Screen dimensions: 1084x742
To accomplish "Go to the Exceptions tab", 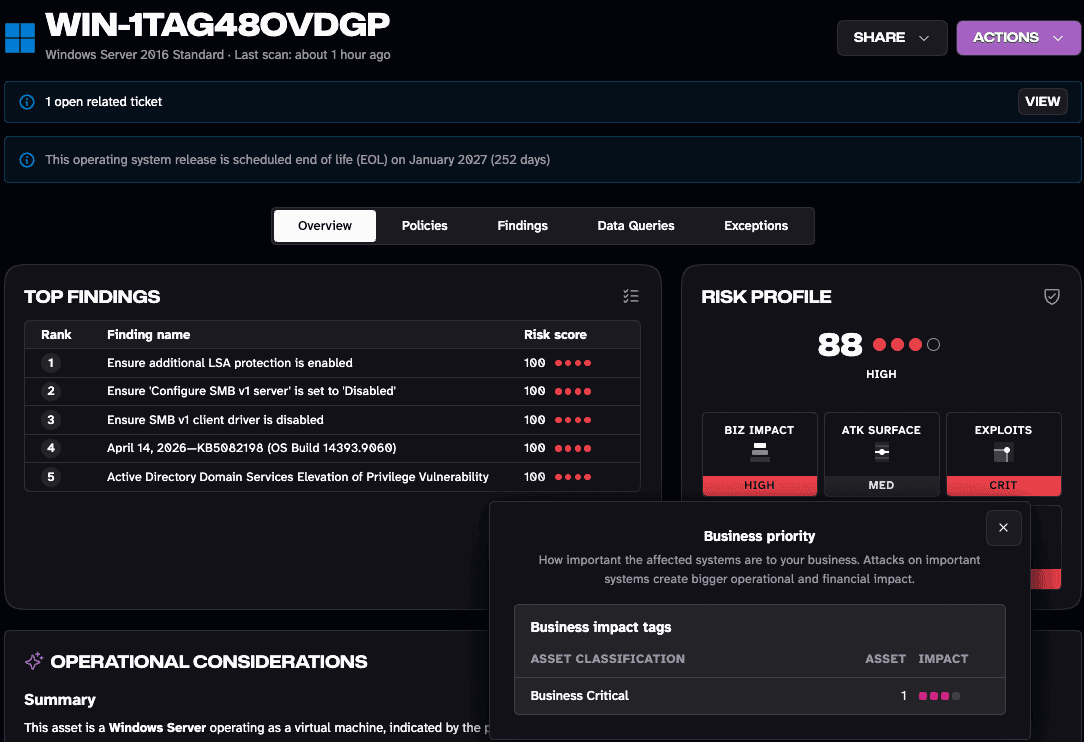I will pos(756,225).
